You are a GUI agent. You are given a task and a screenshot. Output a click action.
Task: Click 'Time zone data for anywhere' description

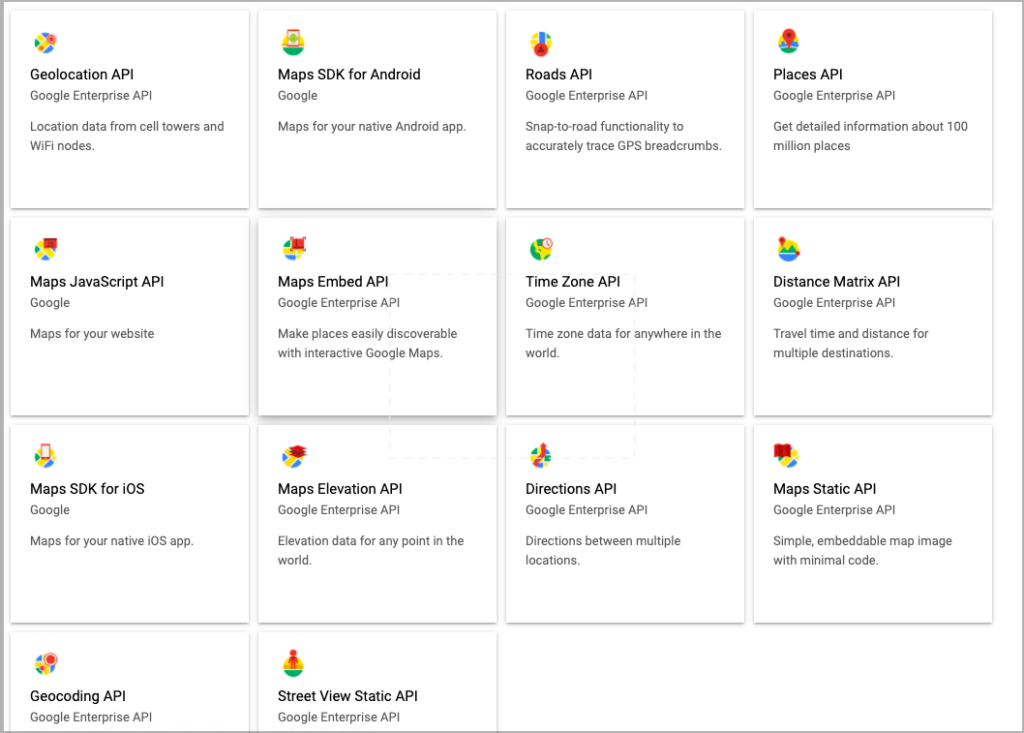point(623,343)
